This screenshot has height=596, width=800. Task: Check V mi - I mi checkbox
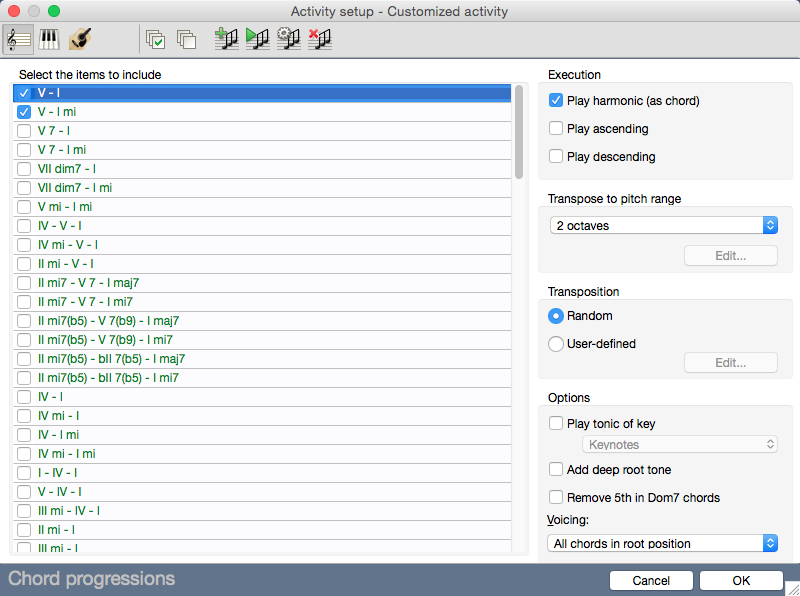23,207
